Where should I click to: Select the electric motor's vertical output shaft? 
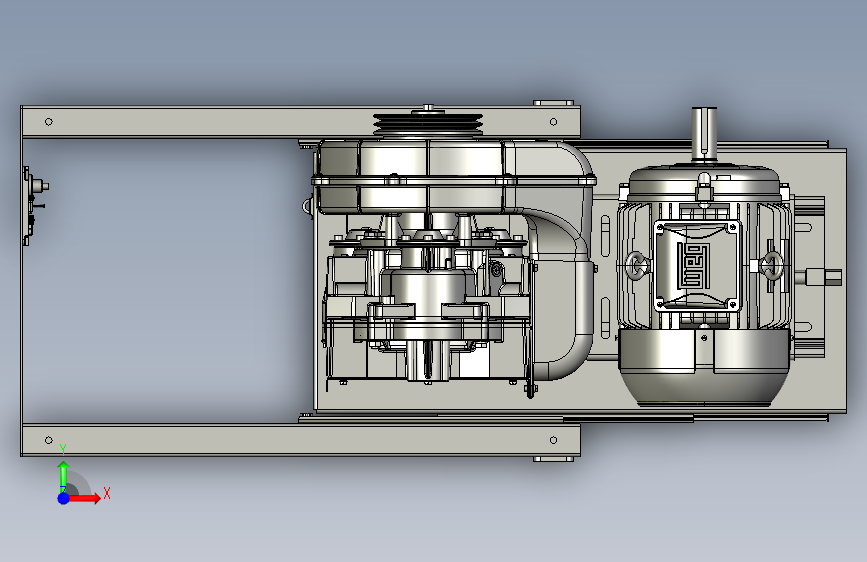coord(704,134)
